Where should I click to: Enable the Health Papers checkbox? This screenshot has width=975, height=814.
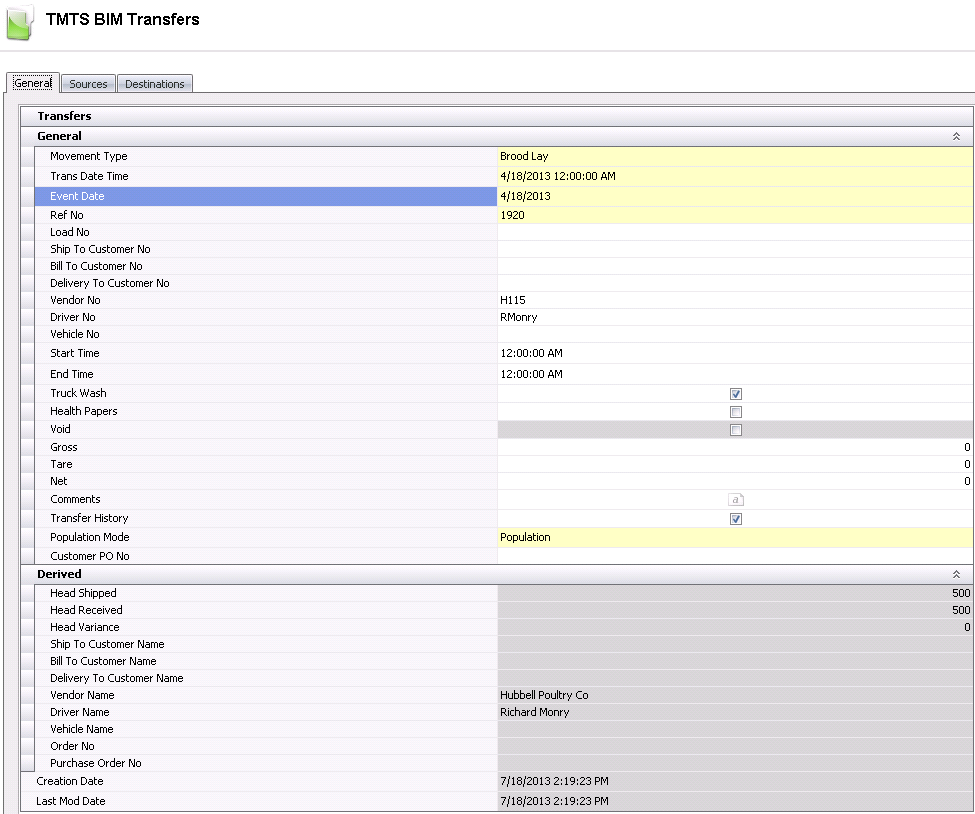pyautogui.click(x=736, y=412)
